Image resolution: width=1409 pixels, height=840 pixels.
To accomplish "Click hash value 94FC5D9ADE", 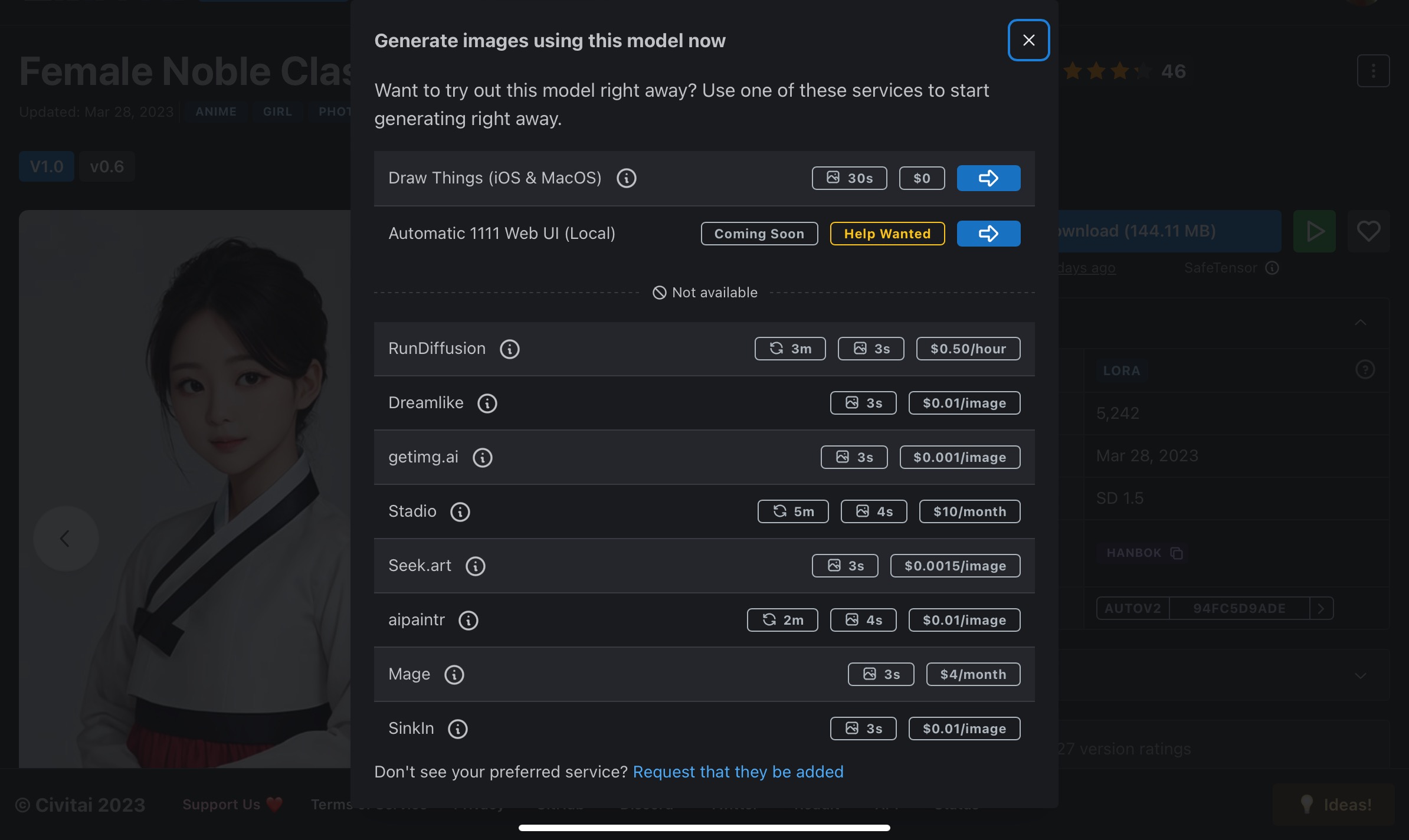I will [1239, 608].
